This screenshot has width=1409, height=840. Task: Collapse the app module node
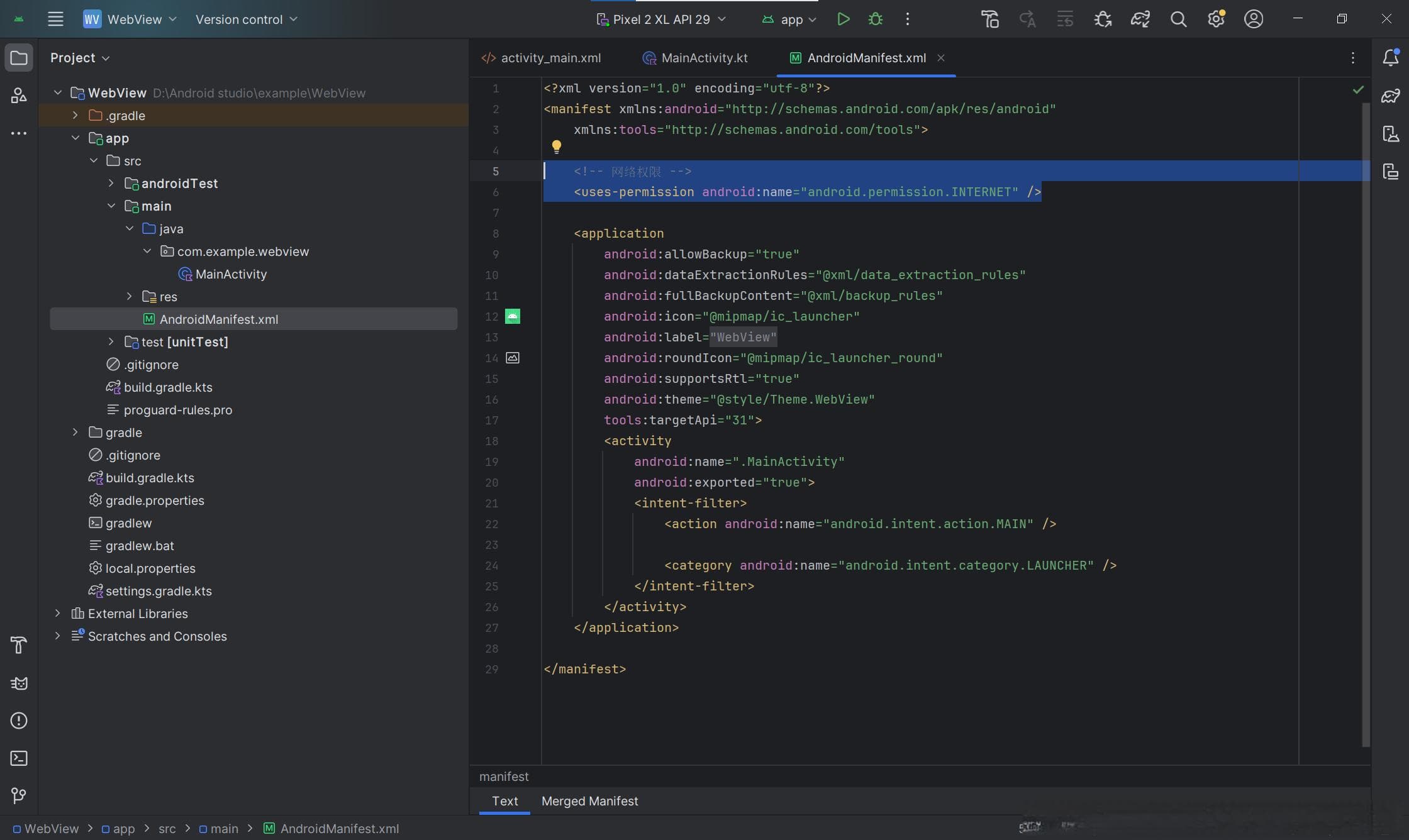click(x=75, y=138)
